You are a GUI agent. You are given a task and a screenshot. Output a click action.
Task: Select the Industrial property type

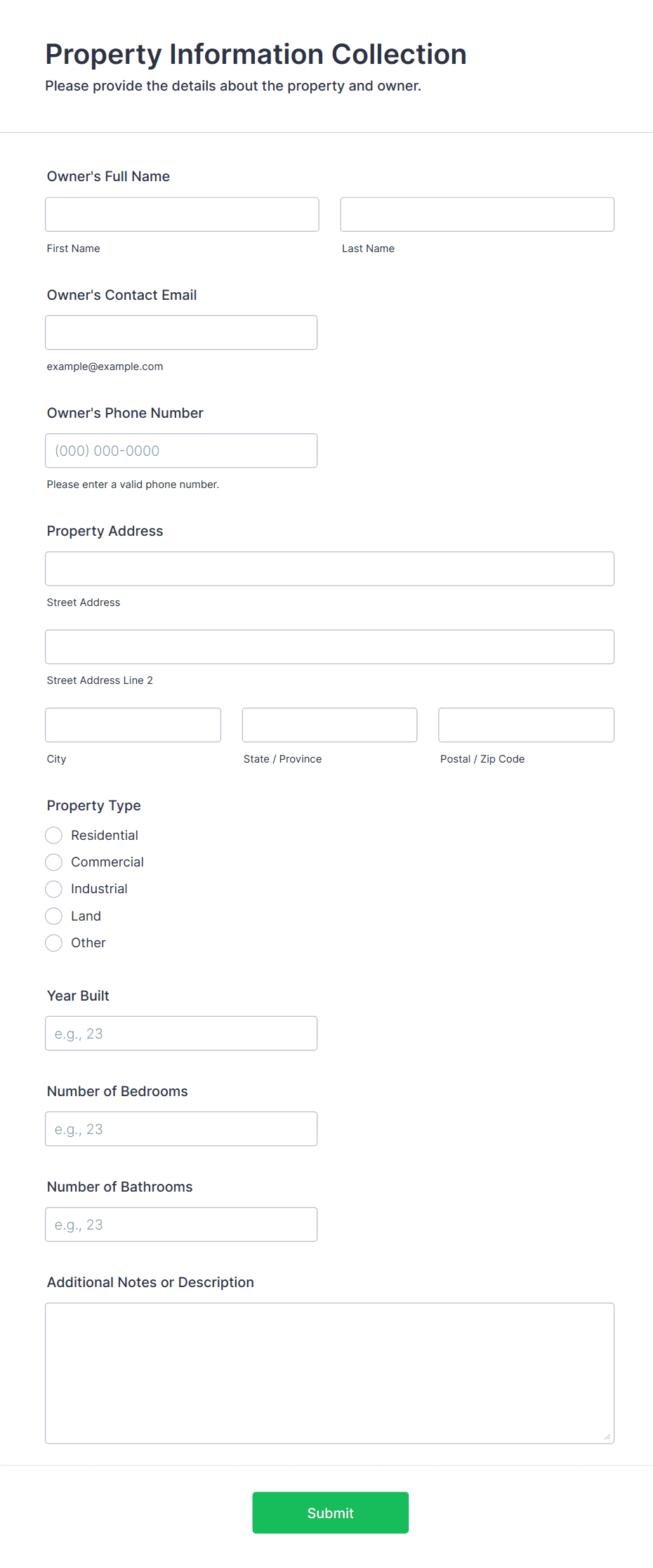click(x=53, y=888)
